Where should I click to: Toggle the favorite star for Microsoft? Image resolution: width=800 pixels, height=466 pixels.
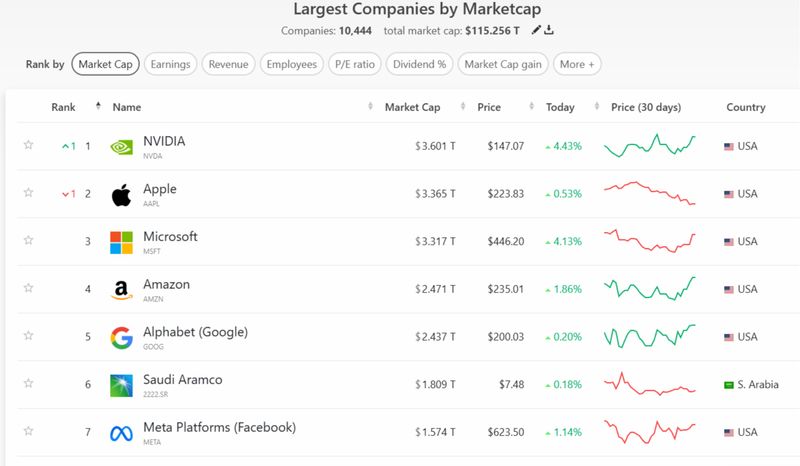pos(29,241)
